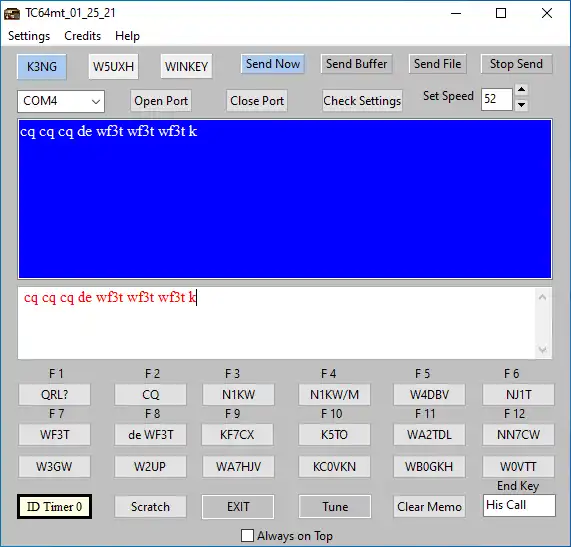Screen dimensions: 571x547
Task: Click the Tune button
Action: click(335, 507)
